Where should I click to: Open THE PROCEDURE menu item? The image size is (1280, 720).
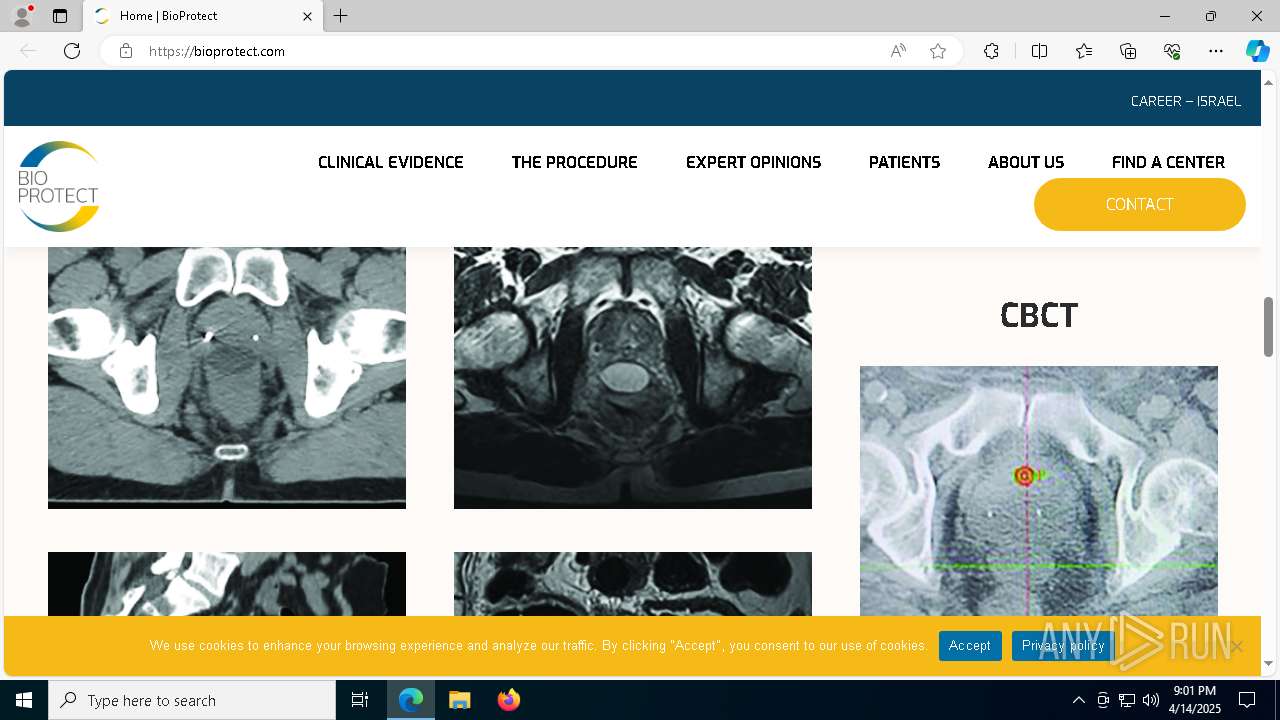pos(574,162)
